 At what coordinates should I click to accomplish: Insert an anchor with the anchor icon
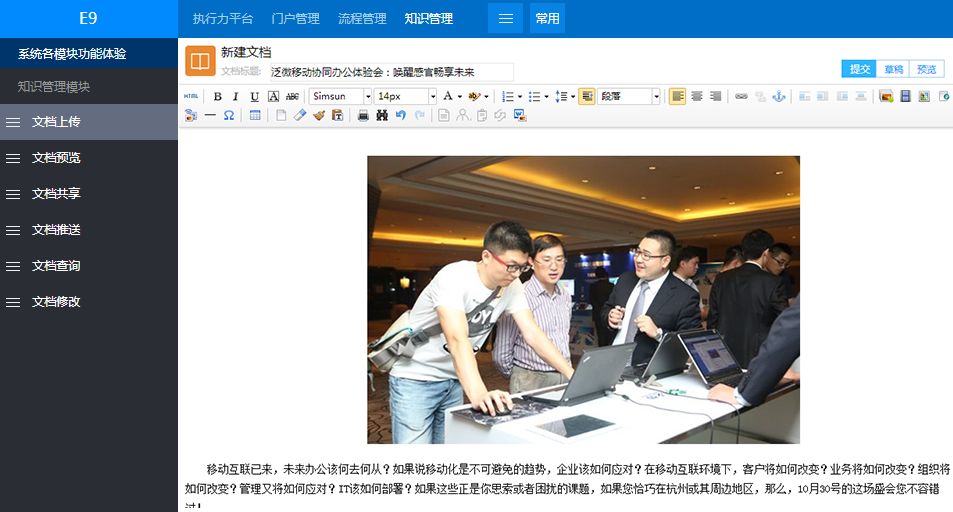(x=781, y=97)
